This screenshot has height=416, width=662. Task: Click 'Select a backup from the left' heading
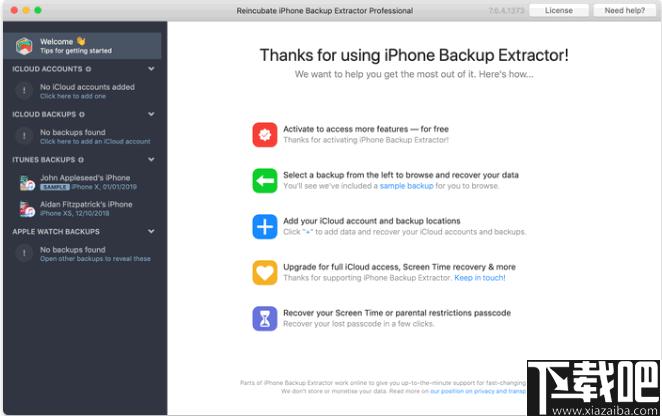pos(401,175)
